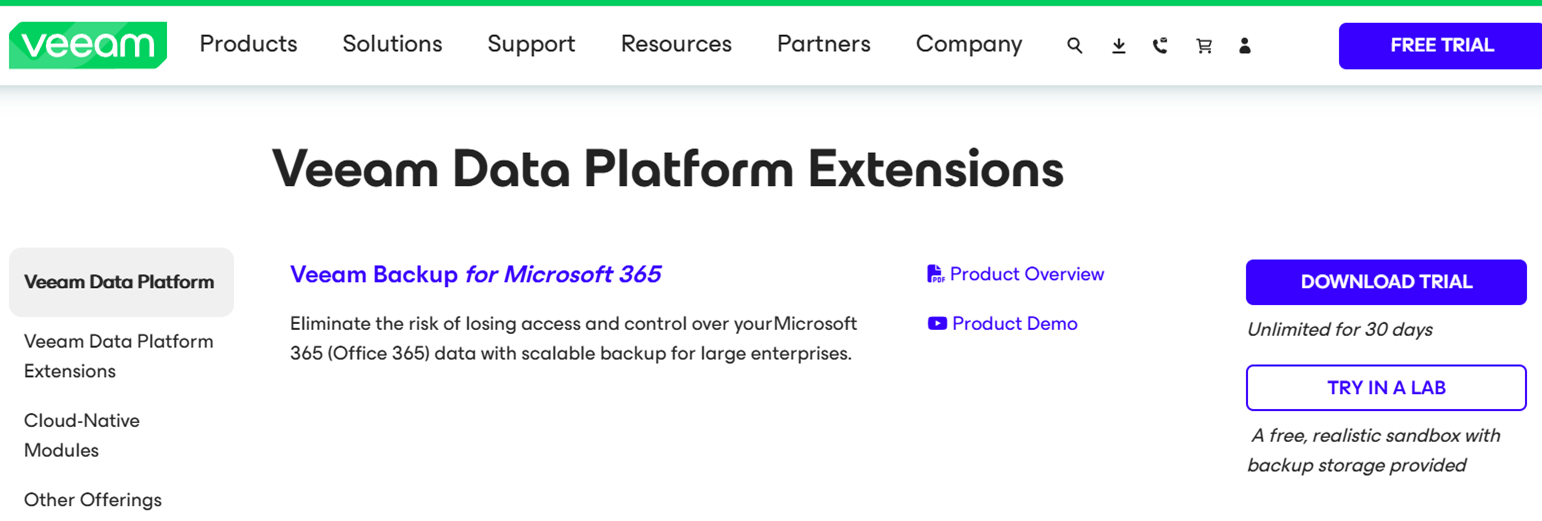Click the Veeam logo

(88, 45)
